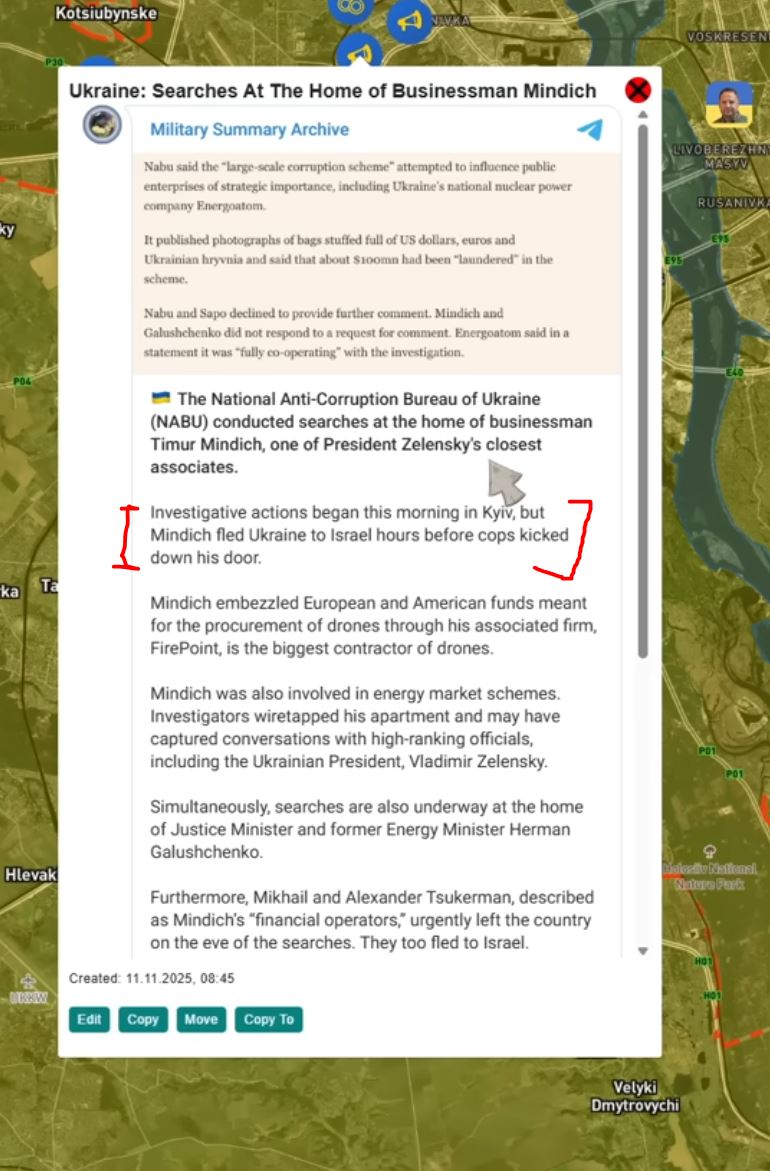Click the quoted article screenshot in the post
Screen dimensions: 770x1171
click(x=376, y=263)
